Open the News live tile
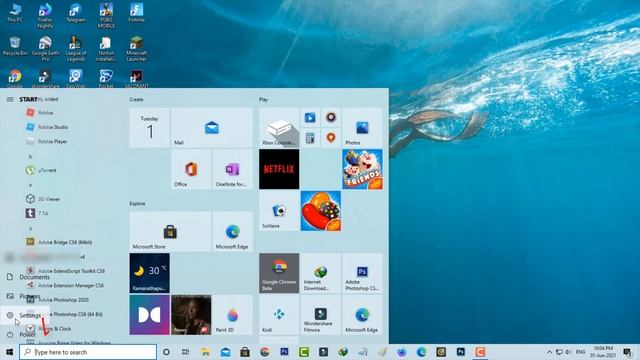The image size is (640, 360). [x=191, y=315]
